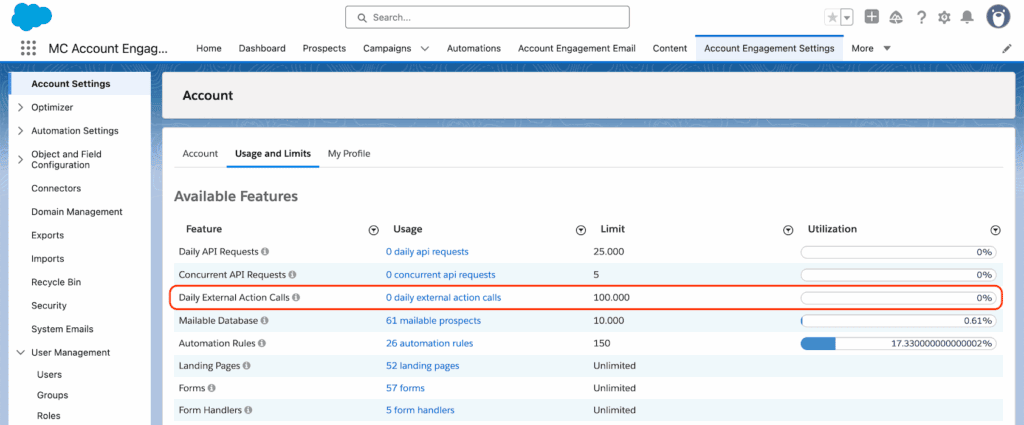Screen dimensions: 1024x425
Task: Open Recycle Bin in the sidebar
Action: (56, 282)
